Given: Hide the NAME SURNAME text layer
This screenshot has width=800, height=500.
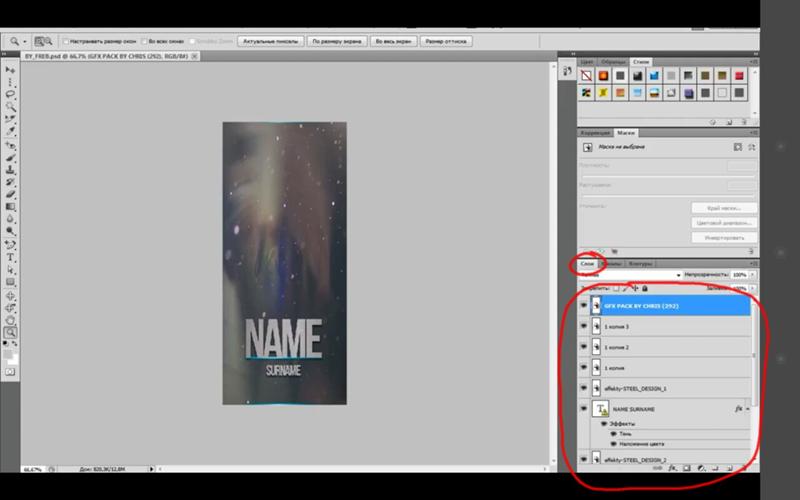Looking at the screenshot, I should click(584, 409).
